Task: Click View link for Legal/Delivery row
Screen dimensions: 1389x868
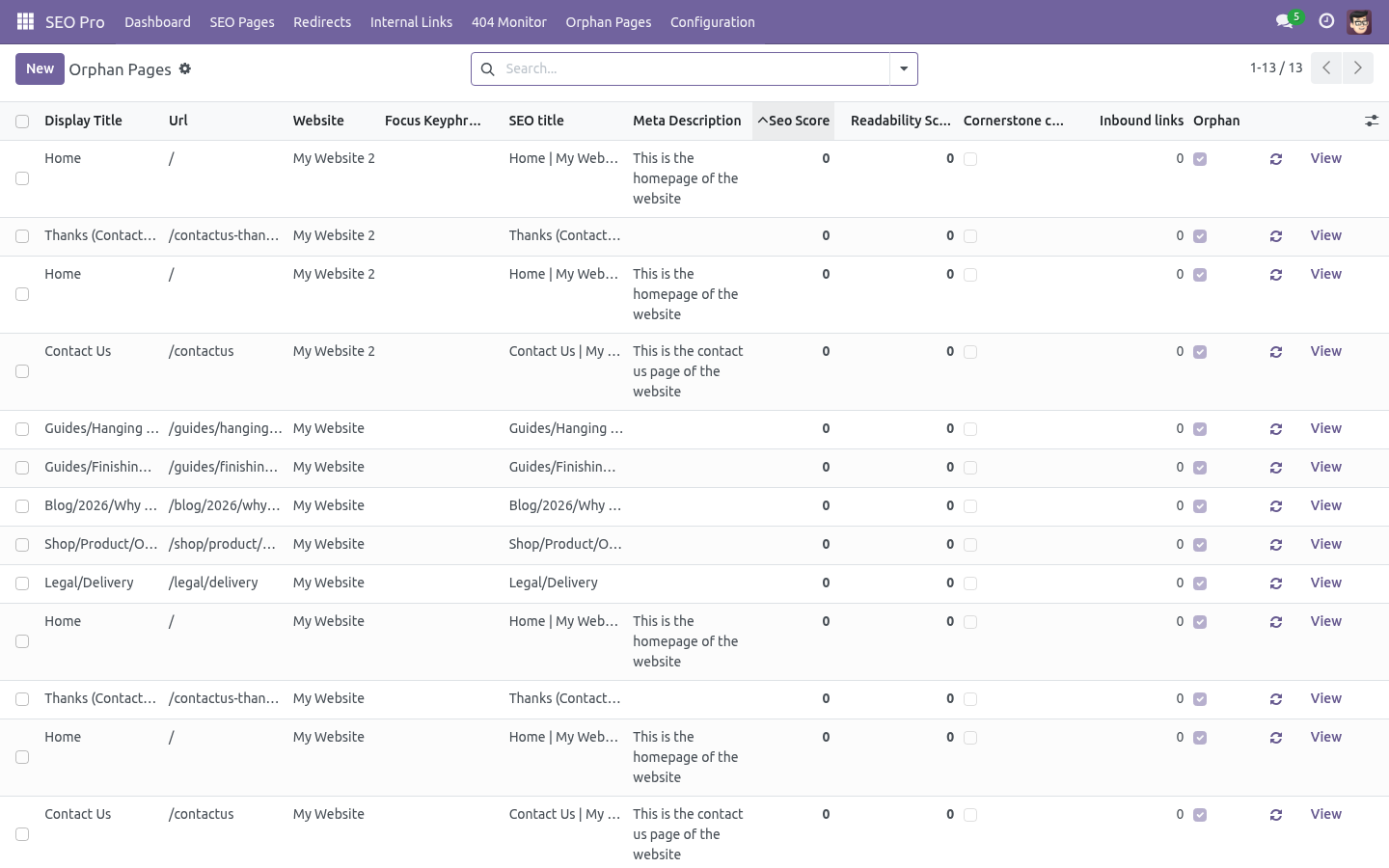Action: coord(1325,583)
